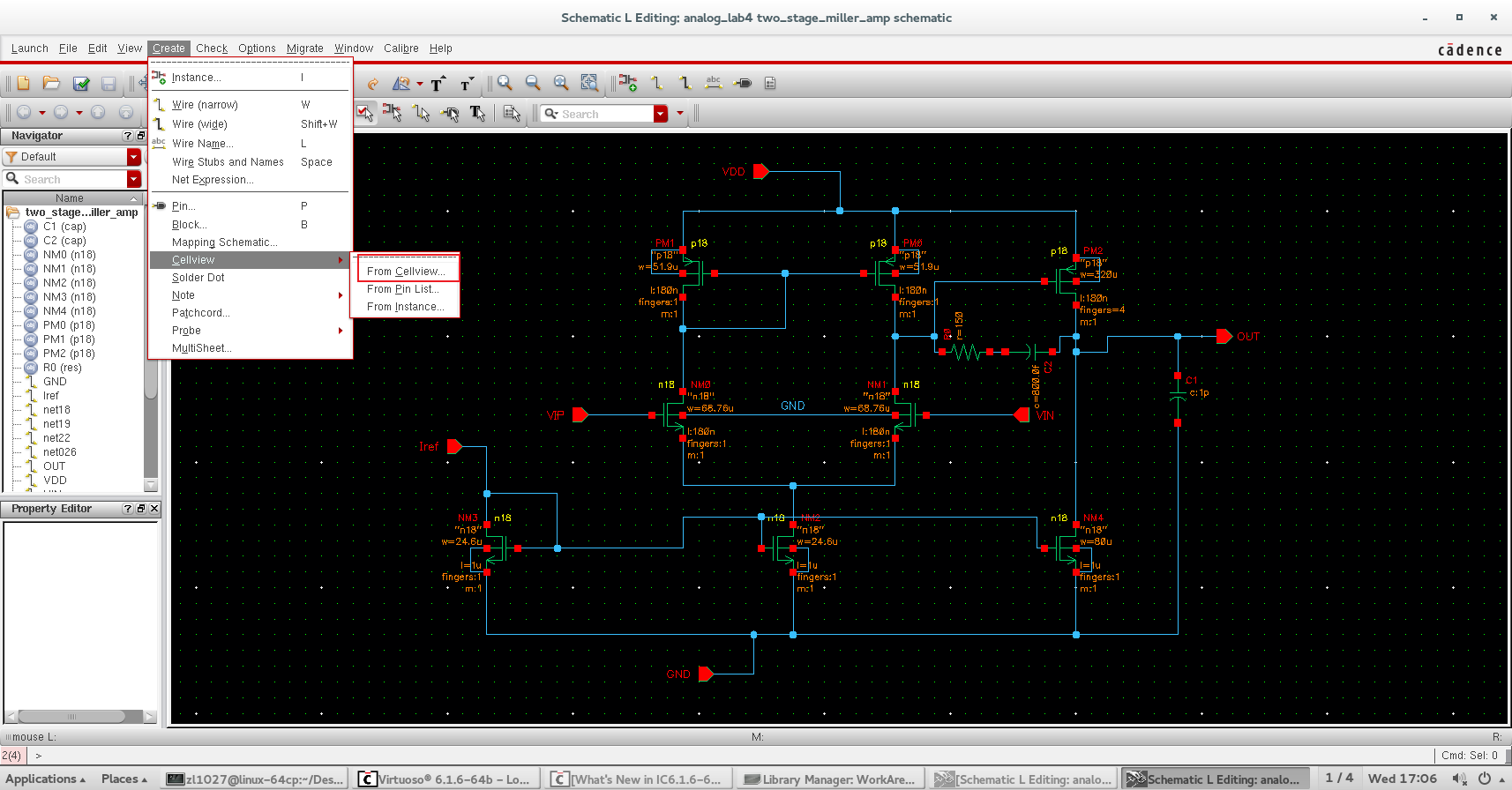Open the Migrate menu
Image resolution: width=1512 pixels, height=790 pixels.
pyautogui.click(x=305, y=48)
